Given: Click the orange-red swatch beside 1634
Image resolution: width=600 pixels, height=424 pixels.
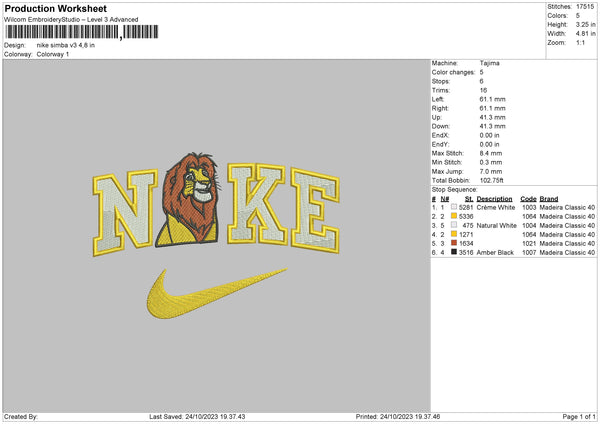Looking at the screenshot, I should [454, 243].
